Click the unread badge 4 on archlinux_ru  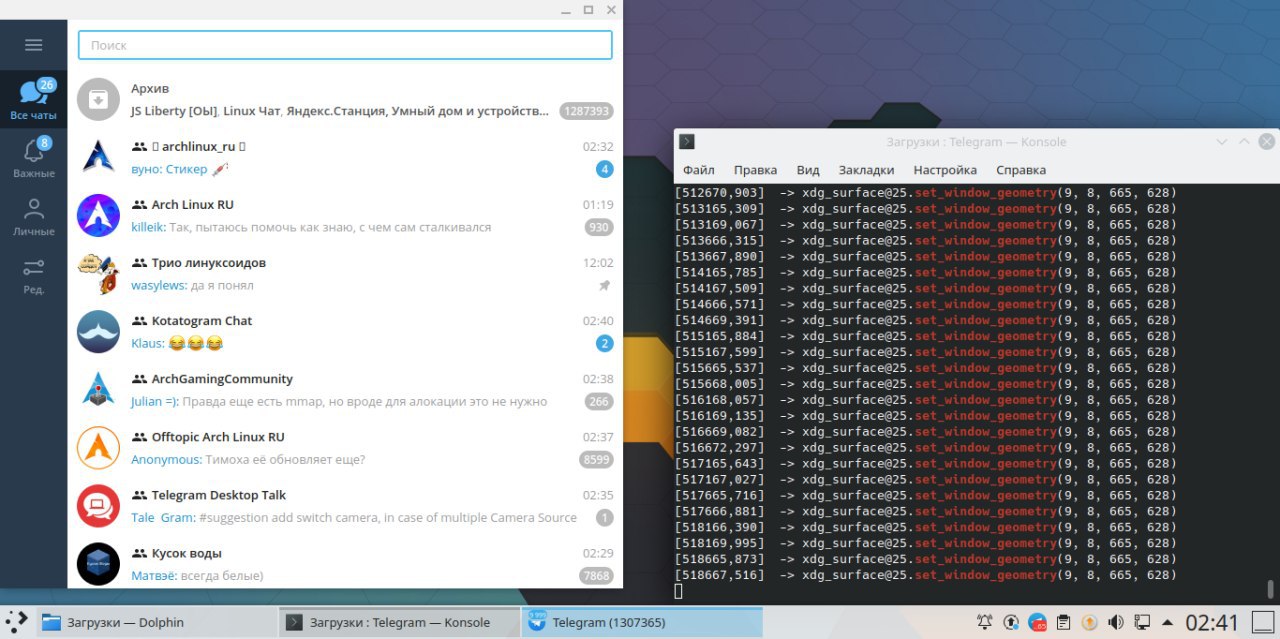[604, 169]
